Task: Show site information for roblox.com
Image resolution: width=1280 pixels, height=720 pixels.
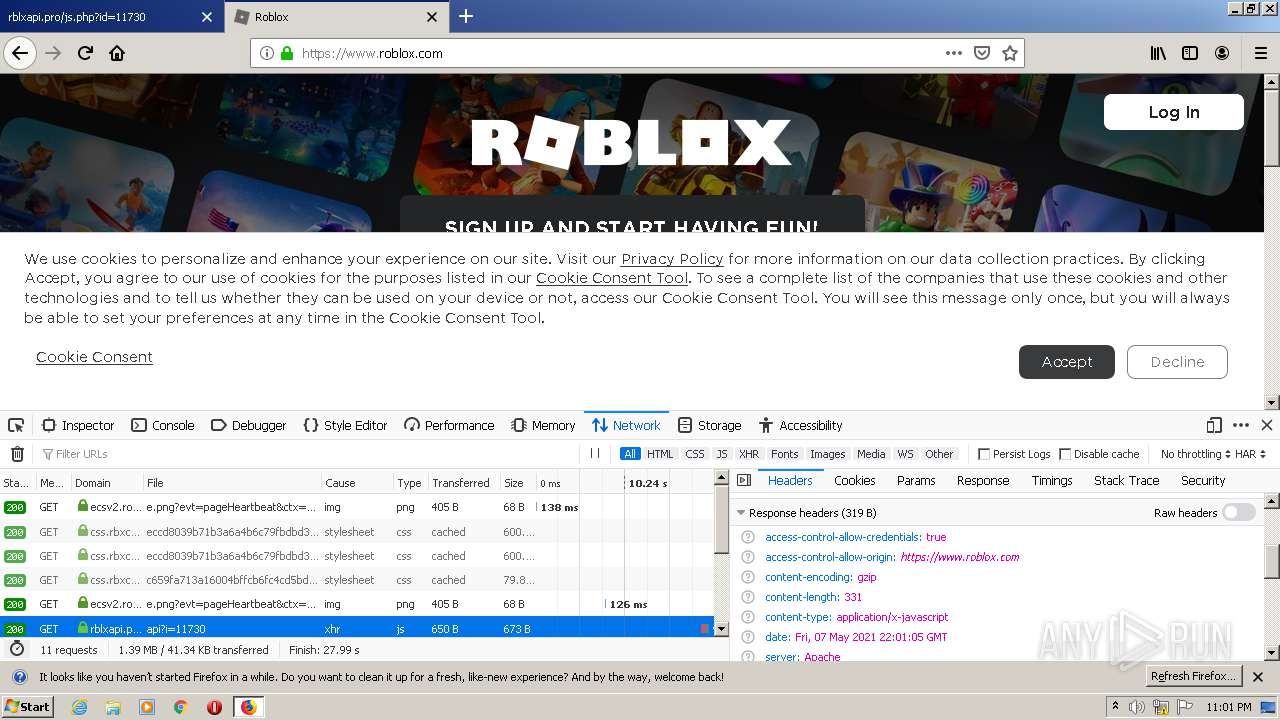Action: [267, 53]
